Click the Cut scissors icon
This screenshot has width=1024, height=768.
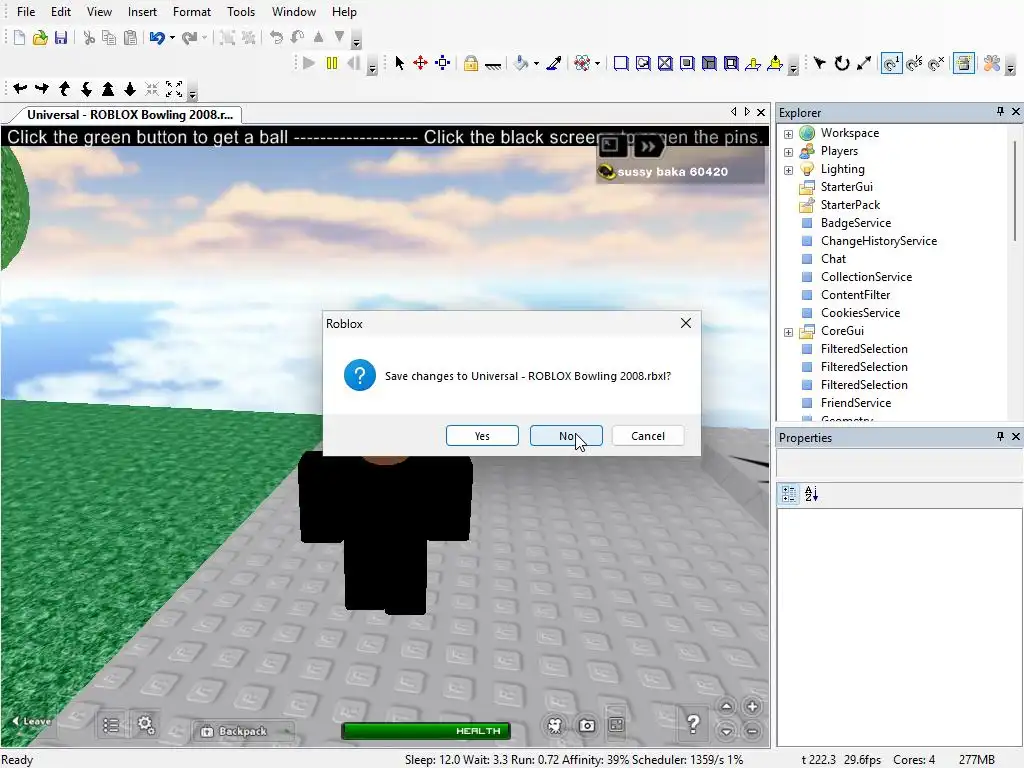coord(89,37)
